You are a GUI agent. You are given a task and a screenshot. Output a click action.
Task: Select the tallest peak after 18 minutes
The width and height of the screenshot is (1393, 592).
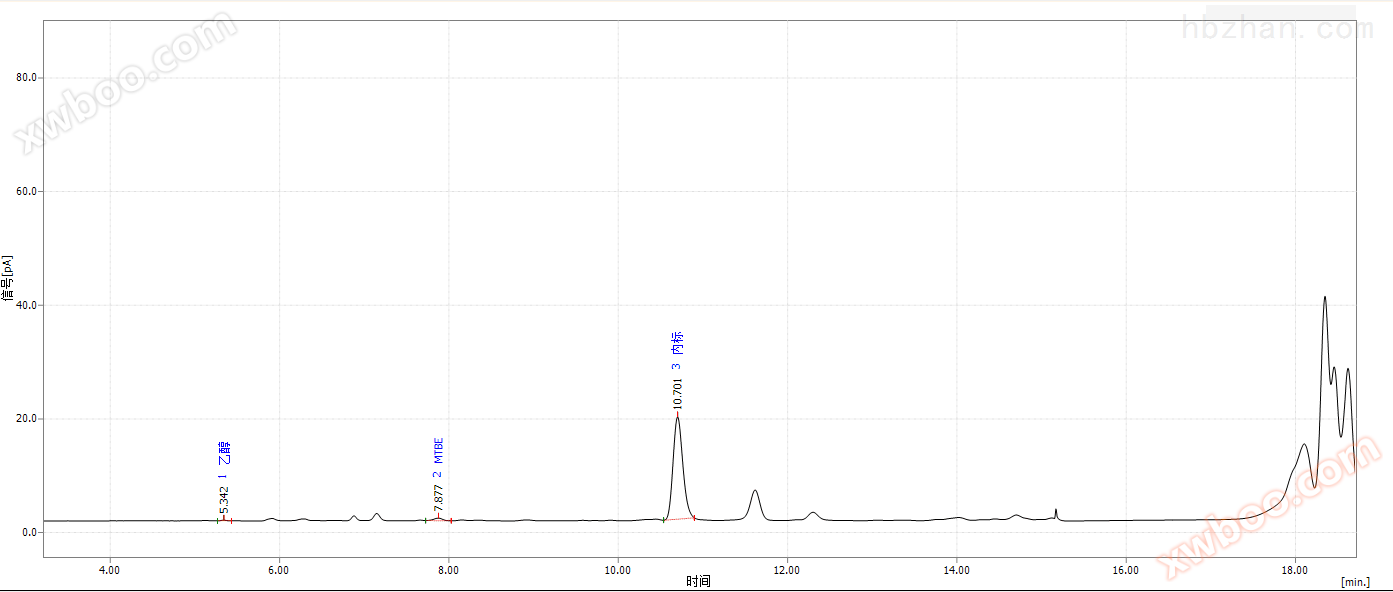(x=1325, y=298)
